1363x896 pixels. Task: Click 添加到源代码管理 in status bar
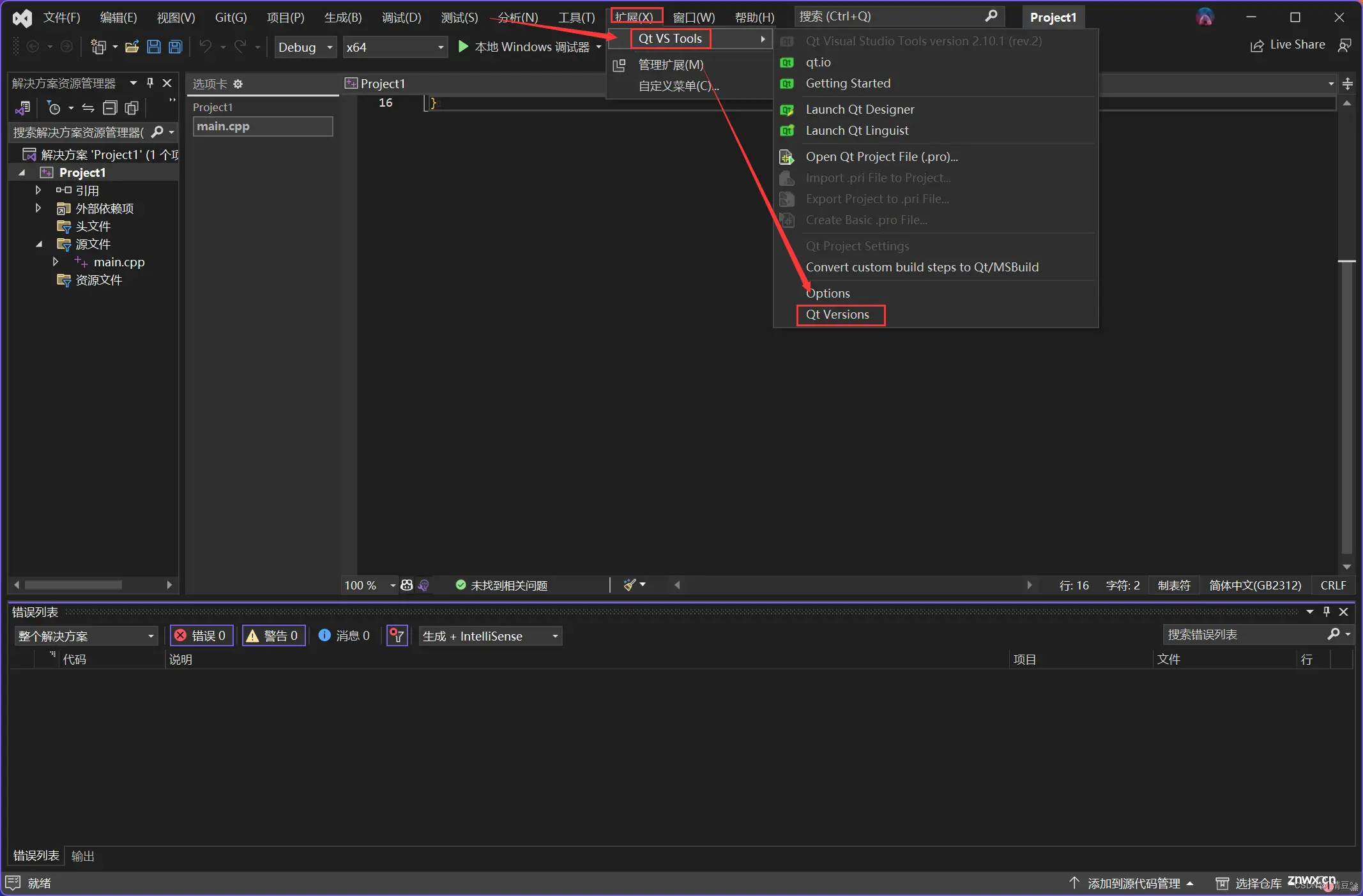pos(1131,883)
